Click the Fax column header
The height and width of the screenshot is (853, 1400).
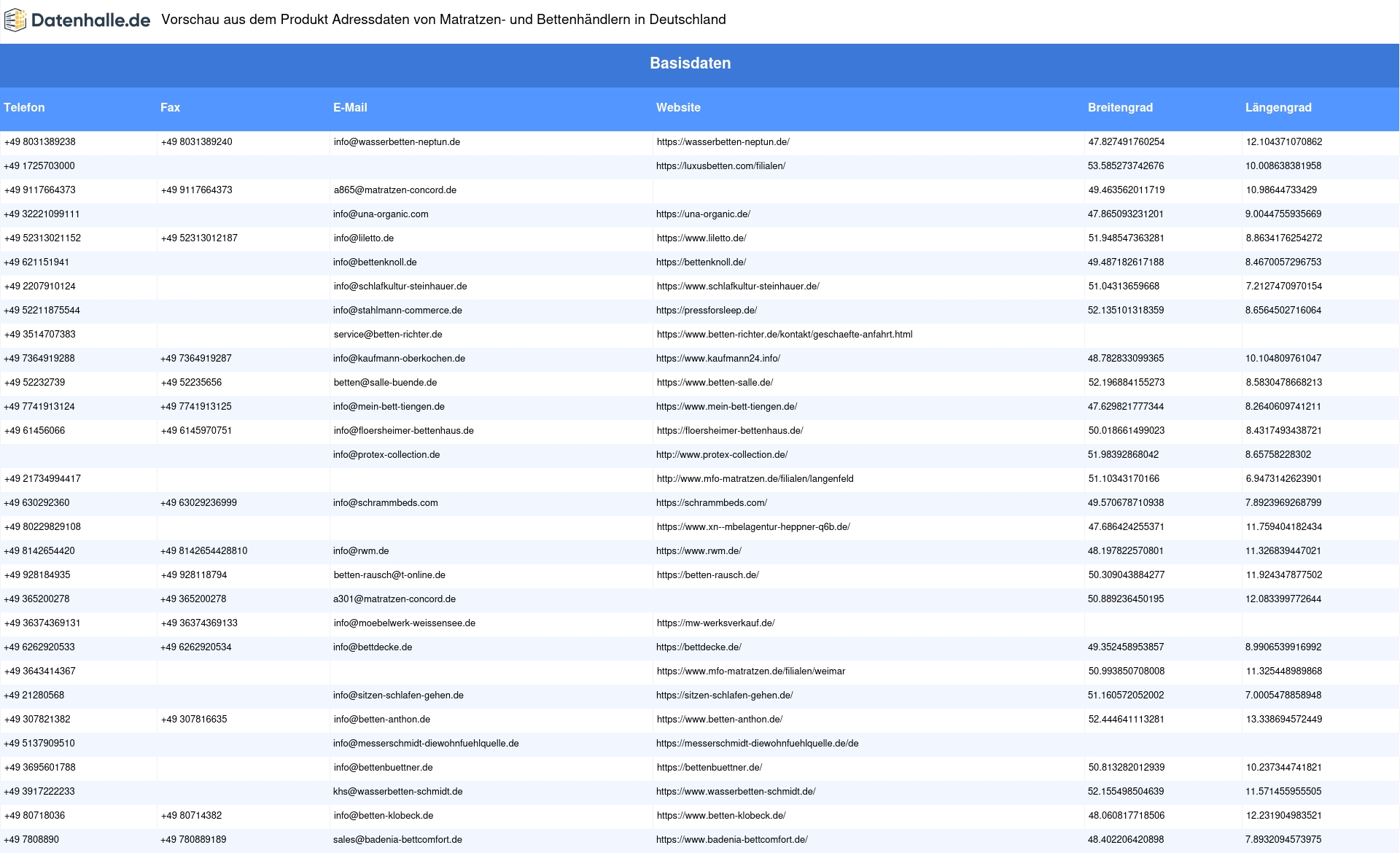click(170, 107)
